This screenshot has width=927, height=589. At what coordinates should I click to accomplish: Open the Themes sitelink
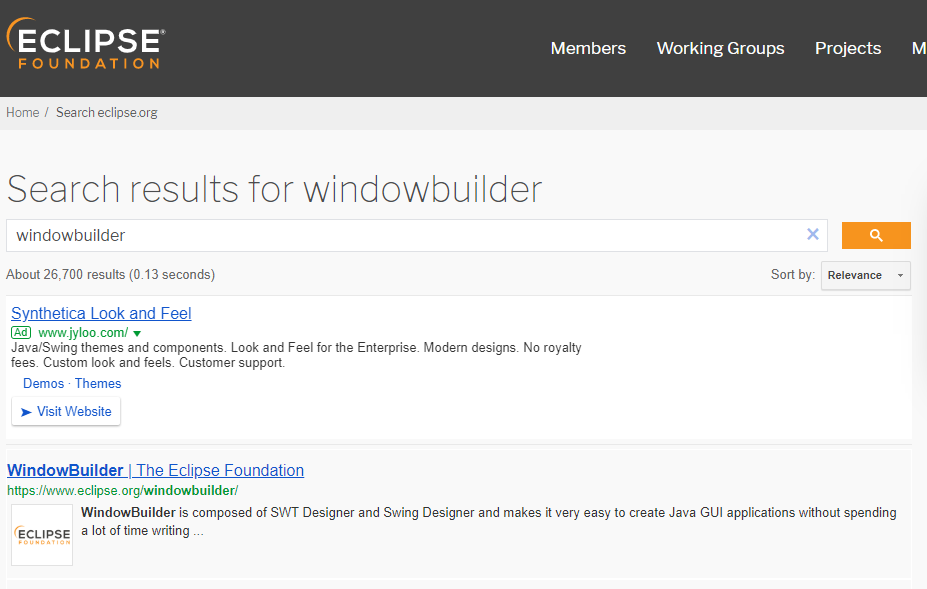click(x=98, y=383)
